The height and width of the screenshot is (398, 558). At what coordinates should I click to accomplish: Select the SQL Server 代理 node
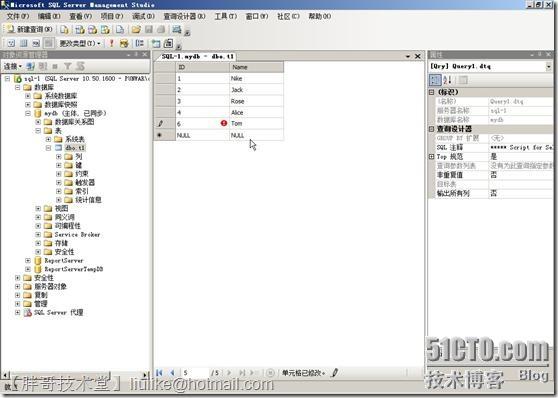point(58,313)
